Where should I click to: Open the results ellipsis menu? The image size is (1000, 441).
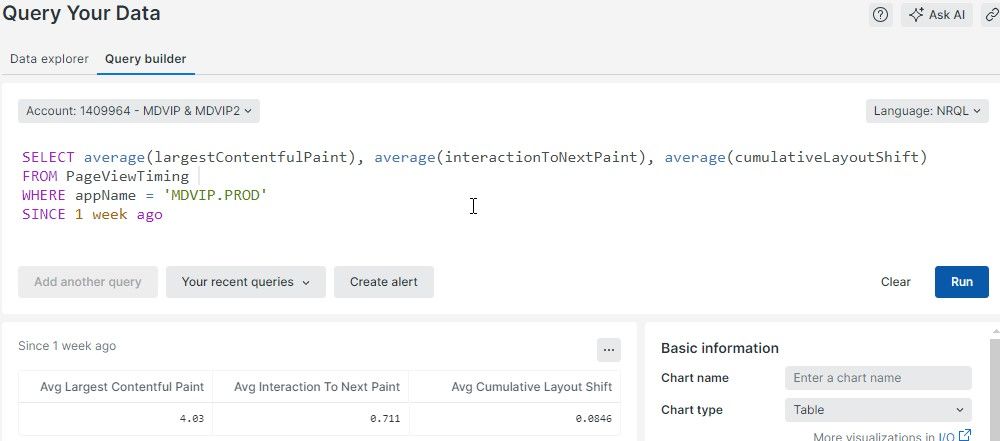tap(608, 350)
